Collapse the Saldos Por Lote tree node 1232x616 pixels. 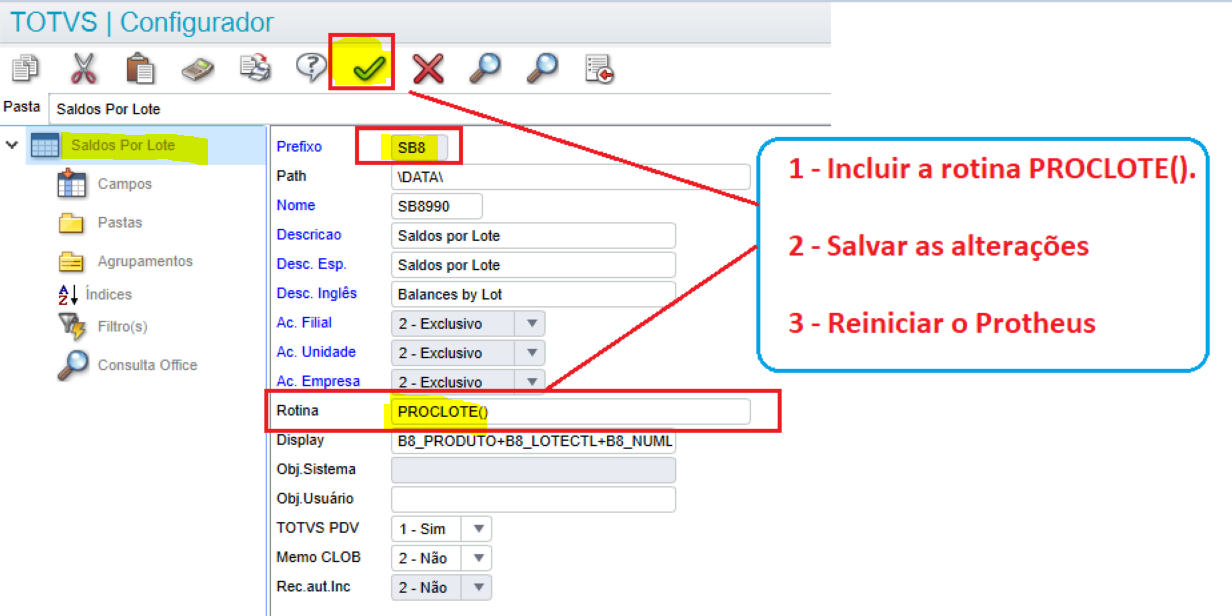pyautogui.click(x=12, y=145)
